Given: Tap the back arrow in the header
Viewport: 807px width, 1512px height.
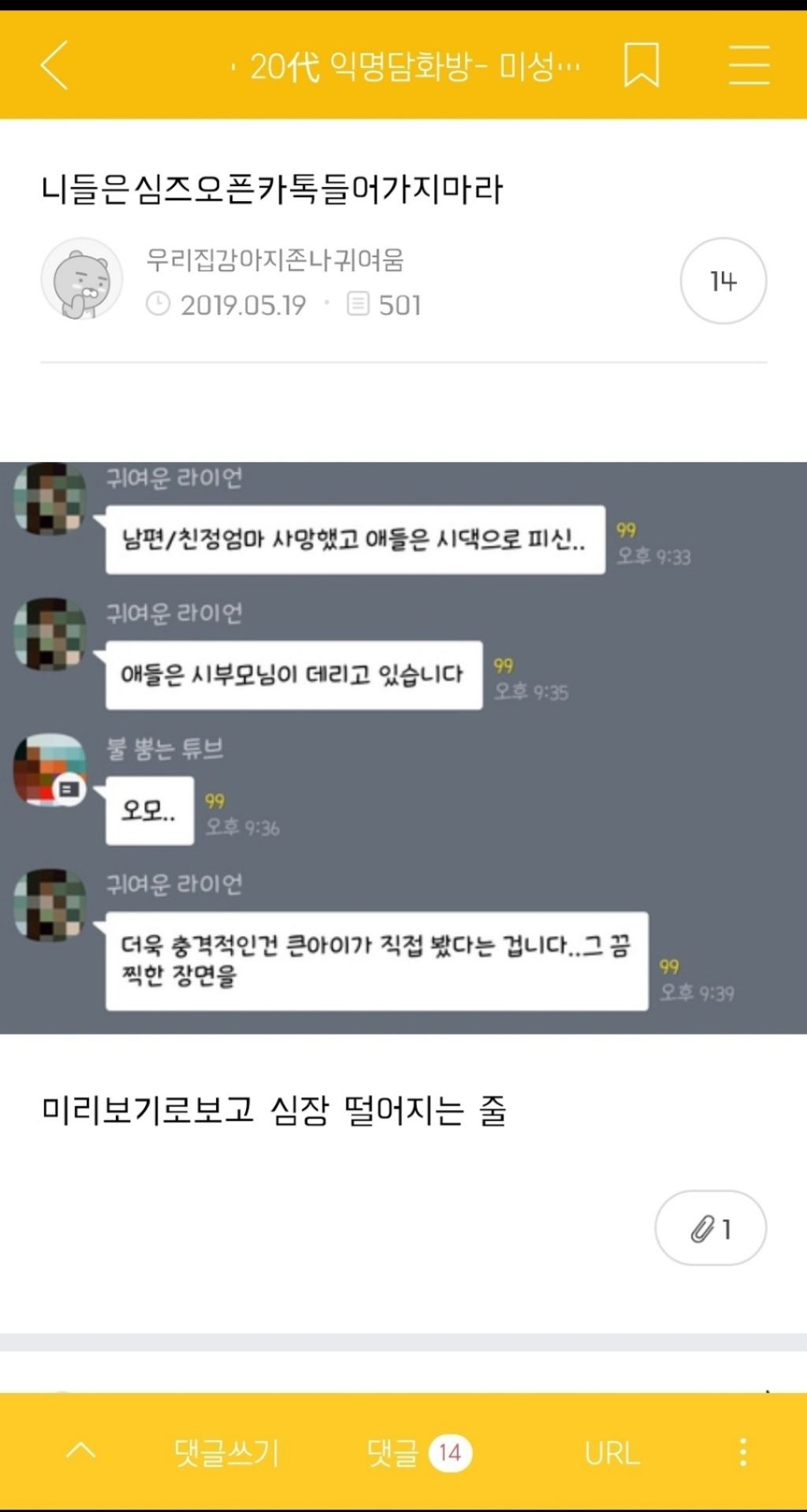Looking at the screenshot, I should [54, 65].
